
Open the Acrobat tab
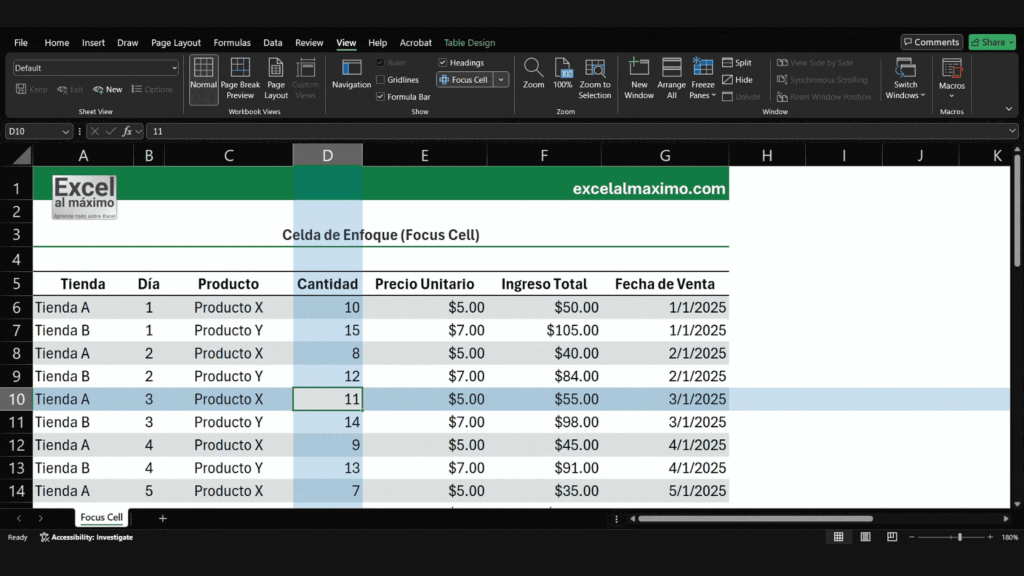(415, 42)
